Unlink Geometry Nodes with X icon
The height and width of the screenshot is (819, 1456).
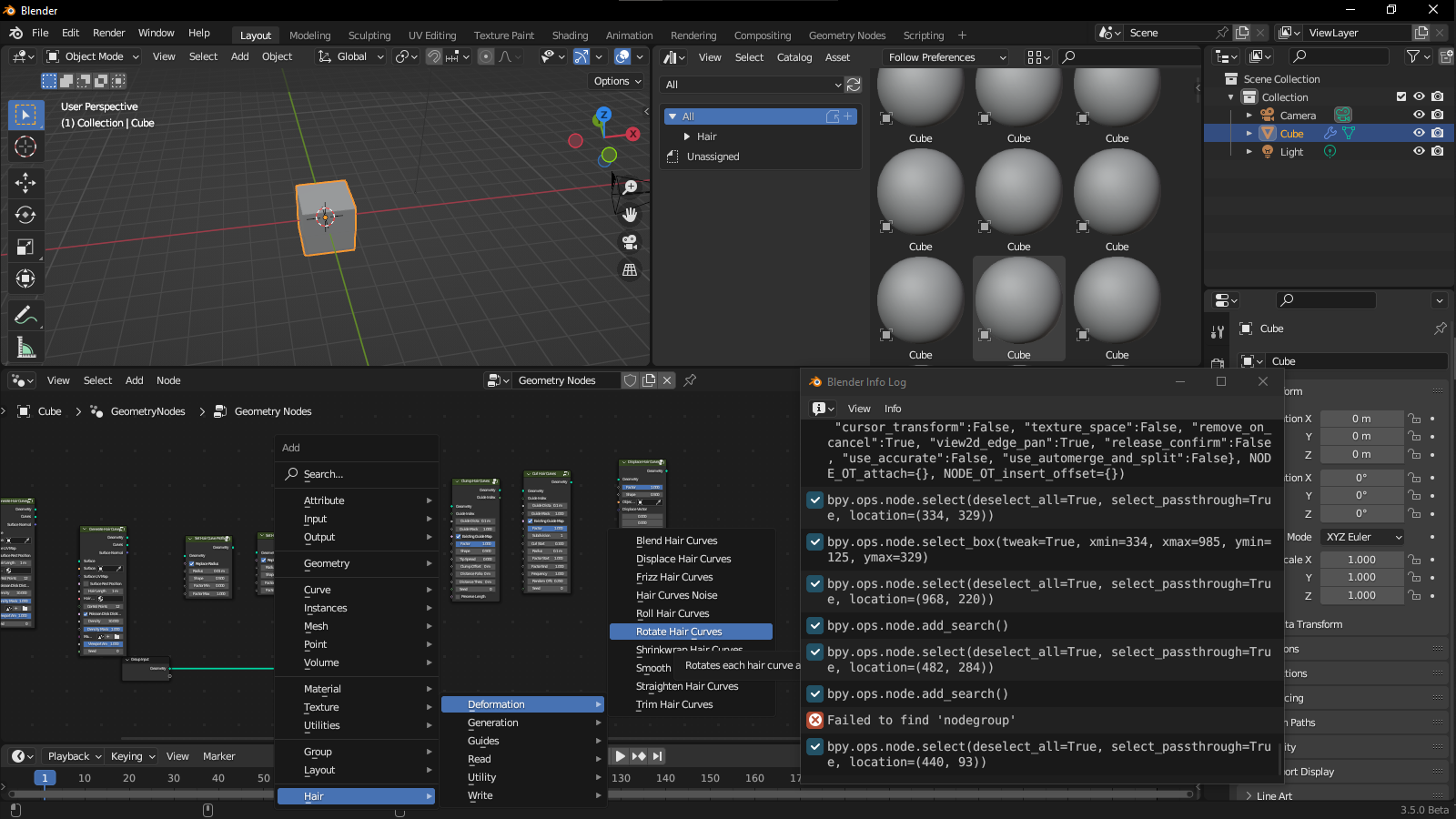[x=667, y=380]
